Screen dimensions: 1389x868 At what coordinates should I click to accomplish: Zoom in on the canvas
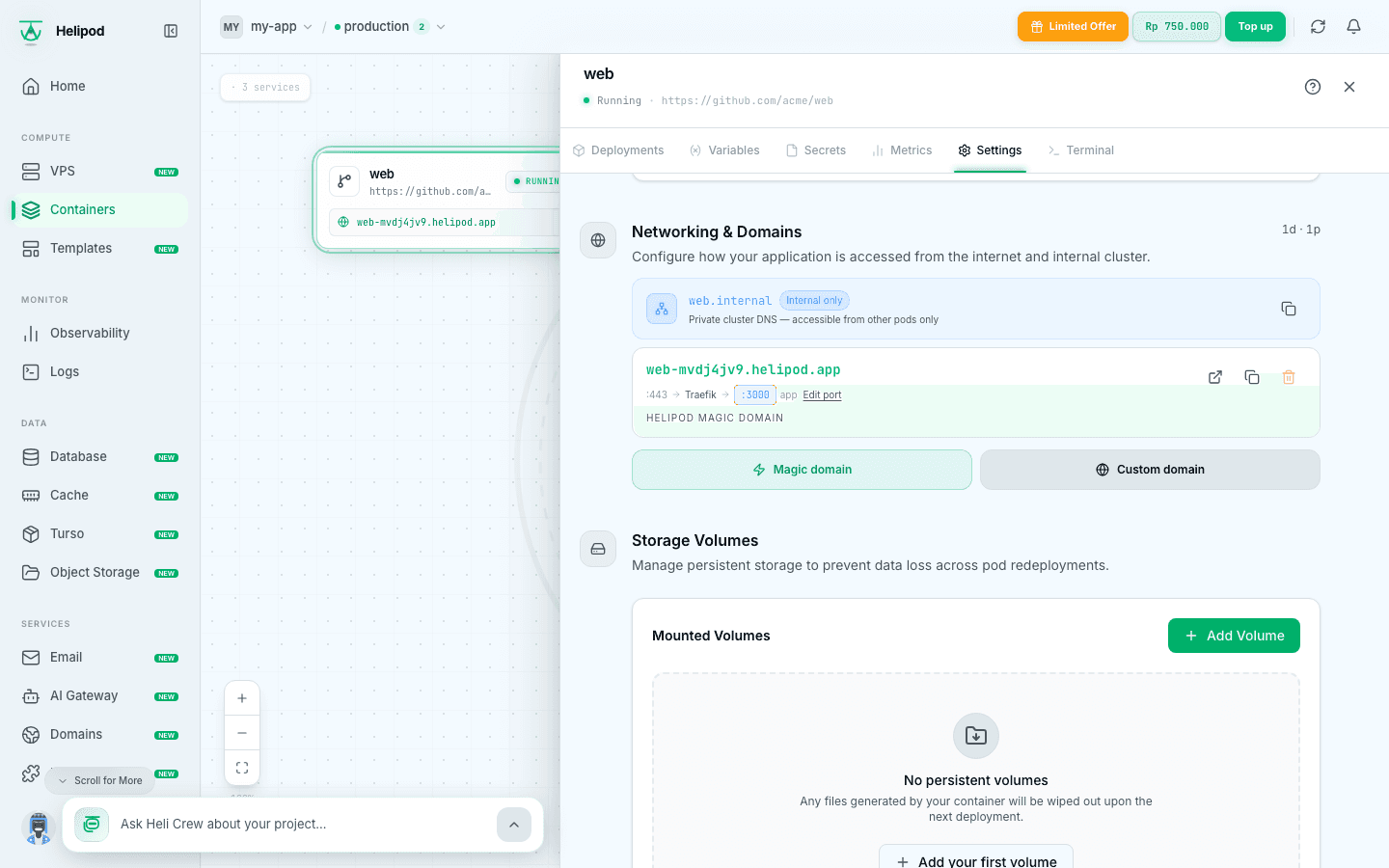242,698
